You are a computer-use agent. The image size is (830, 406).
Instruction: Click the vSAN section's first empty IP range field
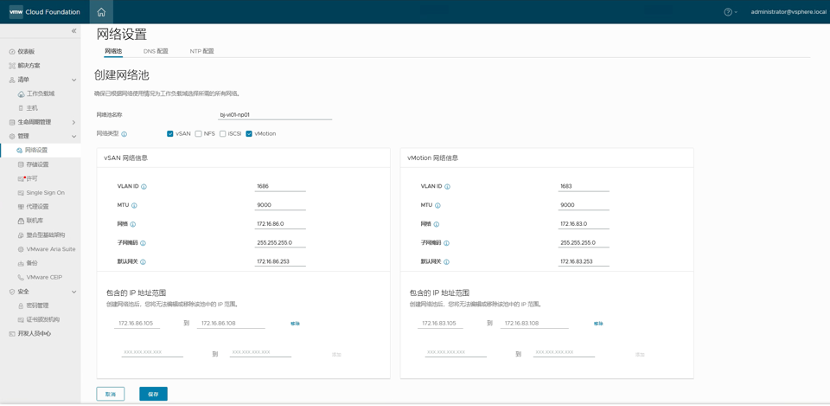152,352
